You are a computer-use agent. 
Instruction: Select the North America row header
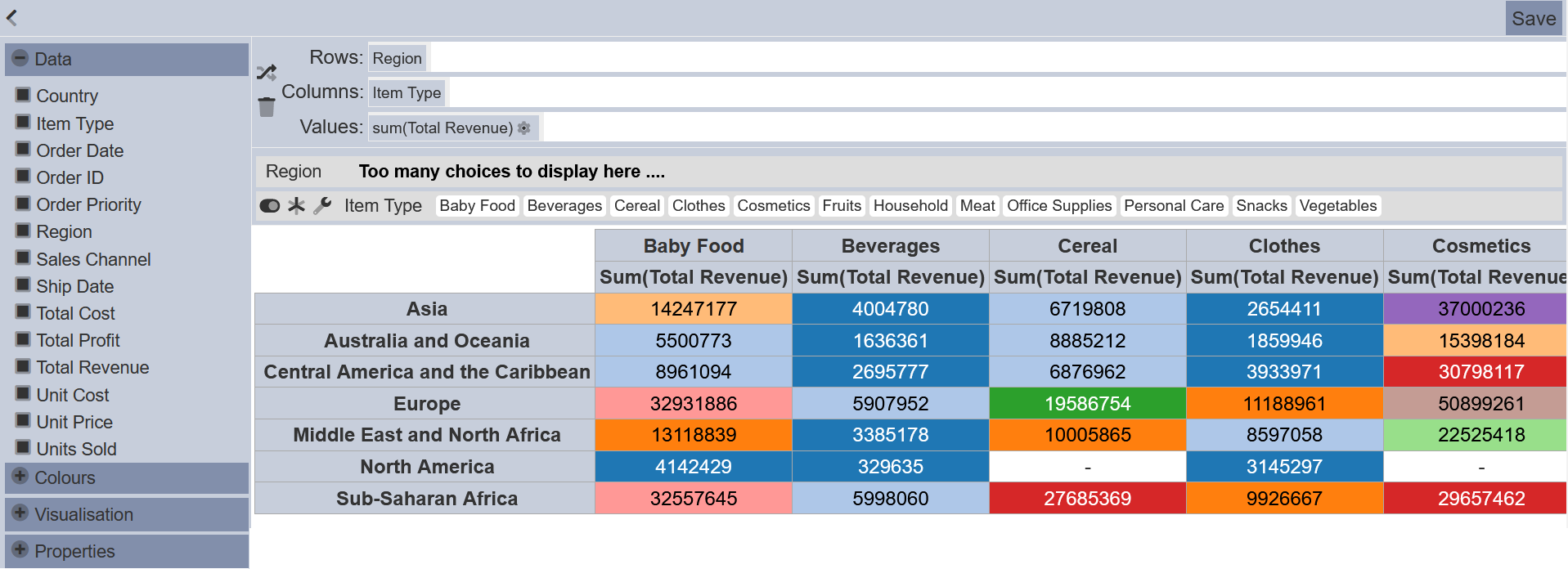coord(425,467)
